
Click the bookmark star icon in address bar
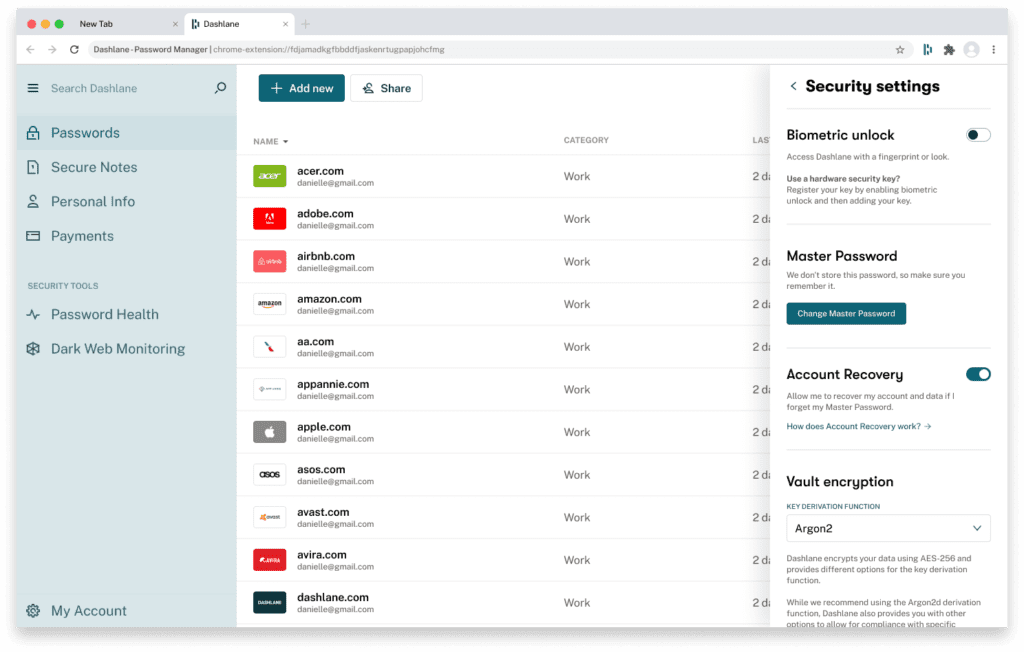pos(899,49)
